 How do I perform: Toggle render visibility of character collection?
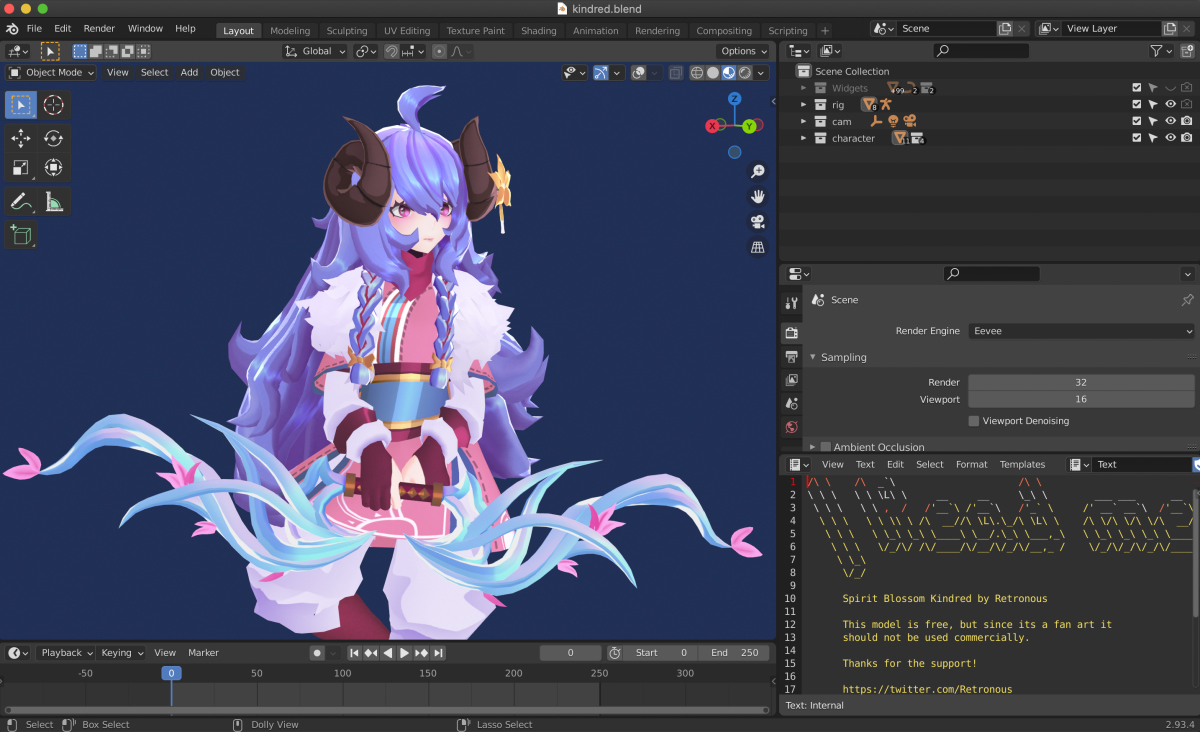[x=1187, y=138]
